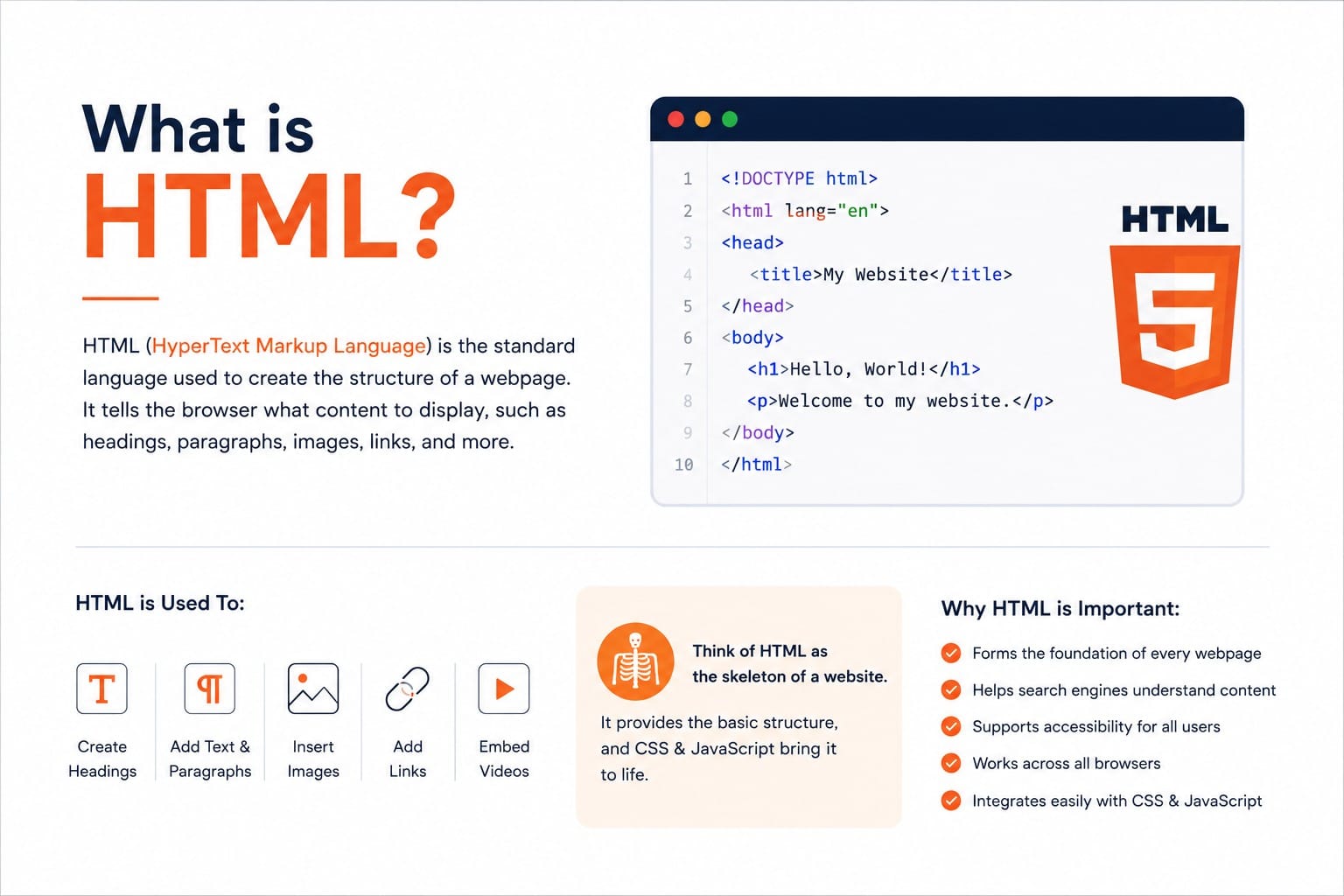The width and height of the screenshot is (1344, 896).
Task: Click the check icon beside "Works across all browsers"
Action: click(x=951, y=763)
